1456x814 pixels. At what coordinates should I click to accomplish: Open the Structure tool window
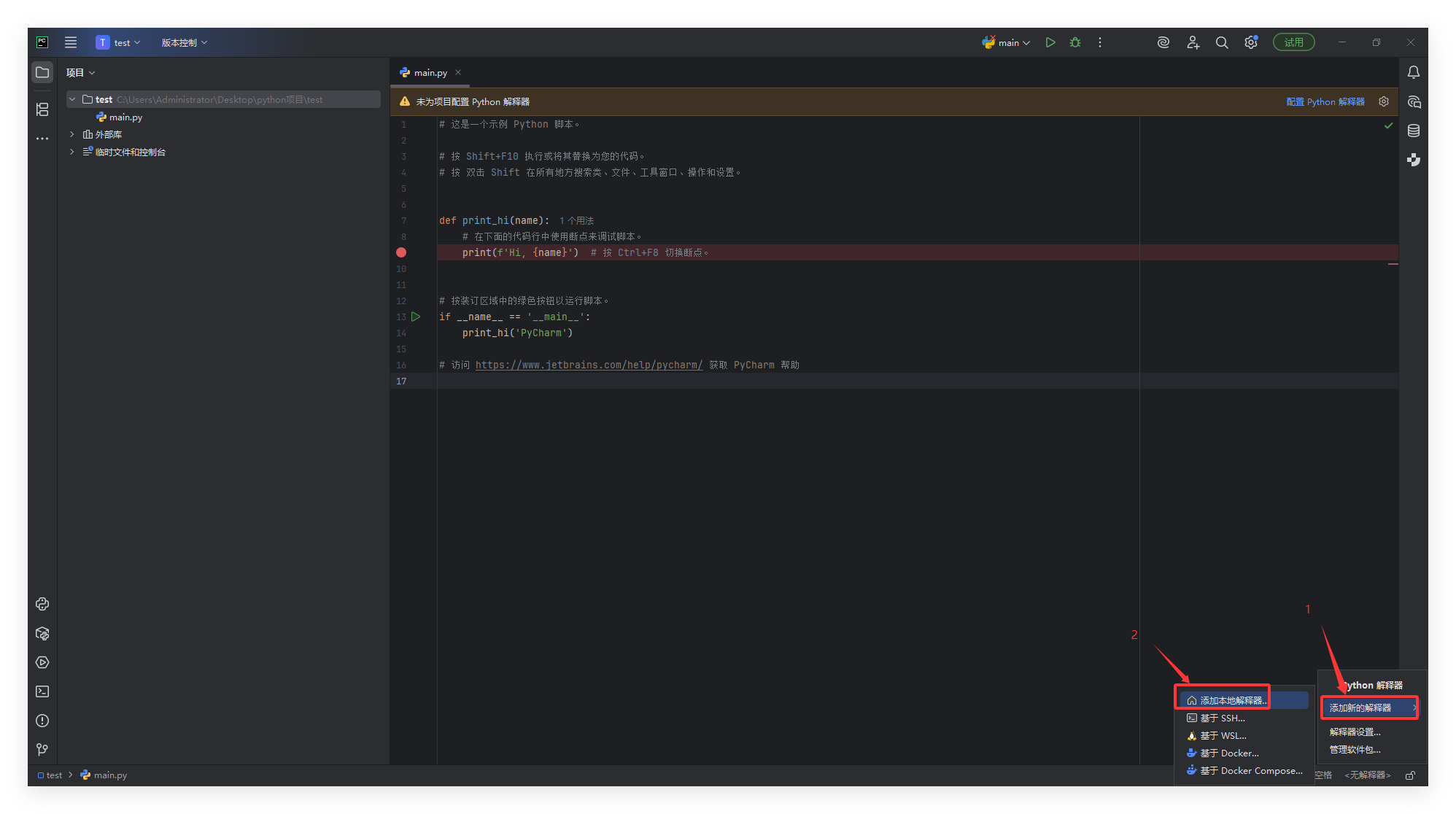[42, 109]
